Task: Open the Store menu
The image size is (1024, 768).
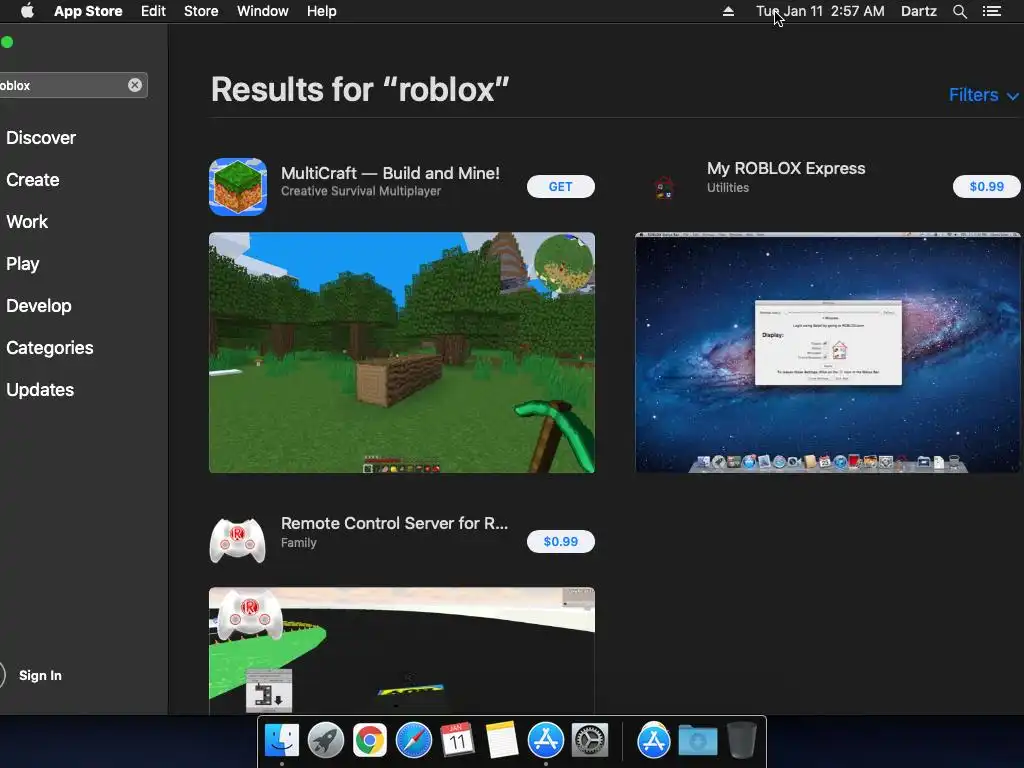Action: pos(201,11)
